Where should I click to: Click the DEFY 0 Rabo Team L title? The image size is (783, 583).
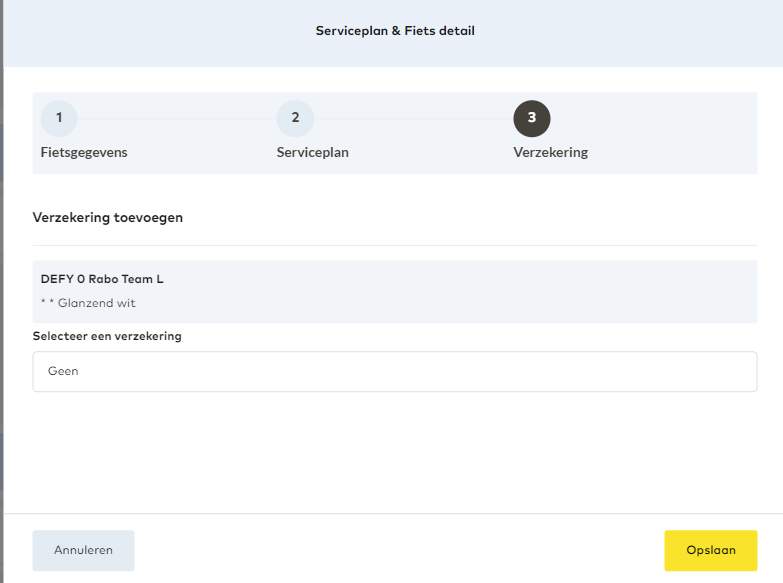102,279
